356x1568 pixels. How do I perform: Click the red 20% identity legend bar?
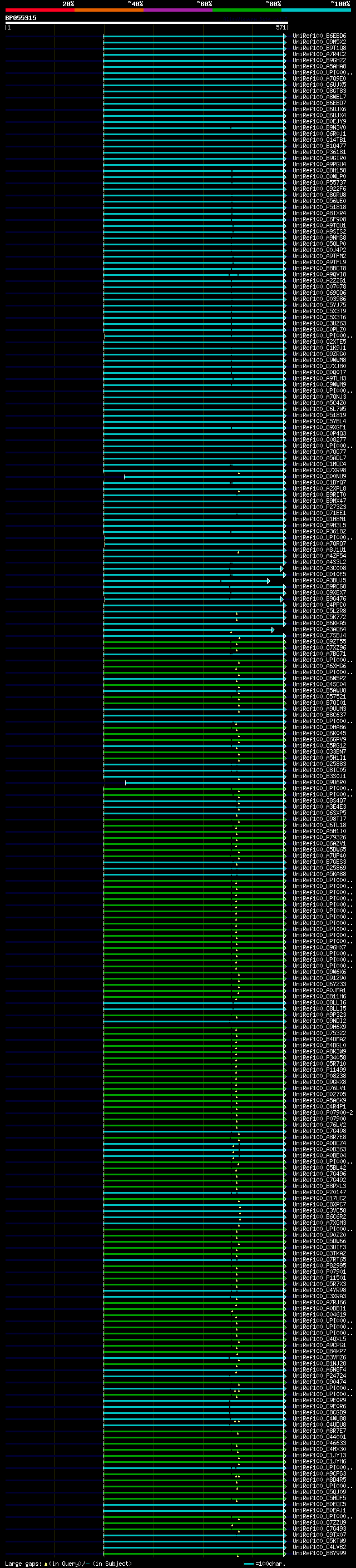coord(39,10)
